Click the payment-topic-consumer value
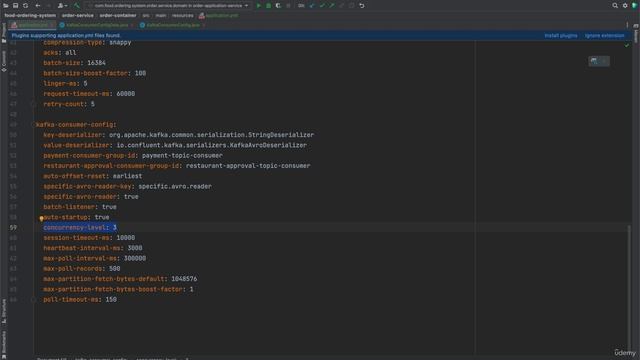The image size is (640, 360). click(x=182, y=156)
